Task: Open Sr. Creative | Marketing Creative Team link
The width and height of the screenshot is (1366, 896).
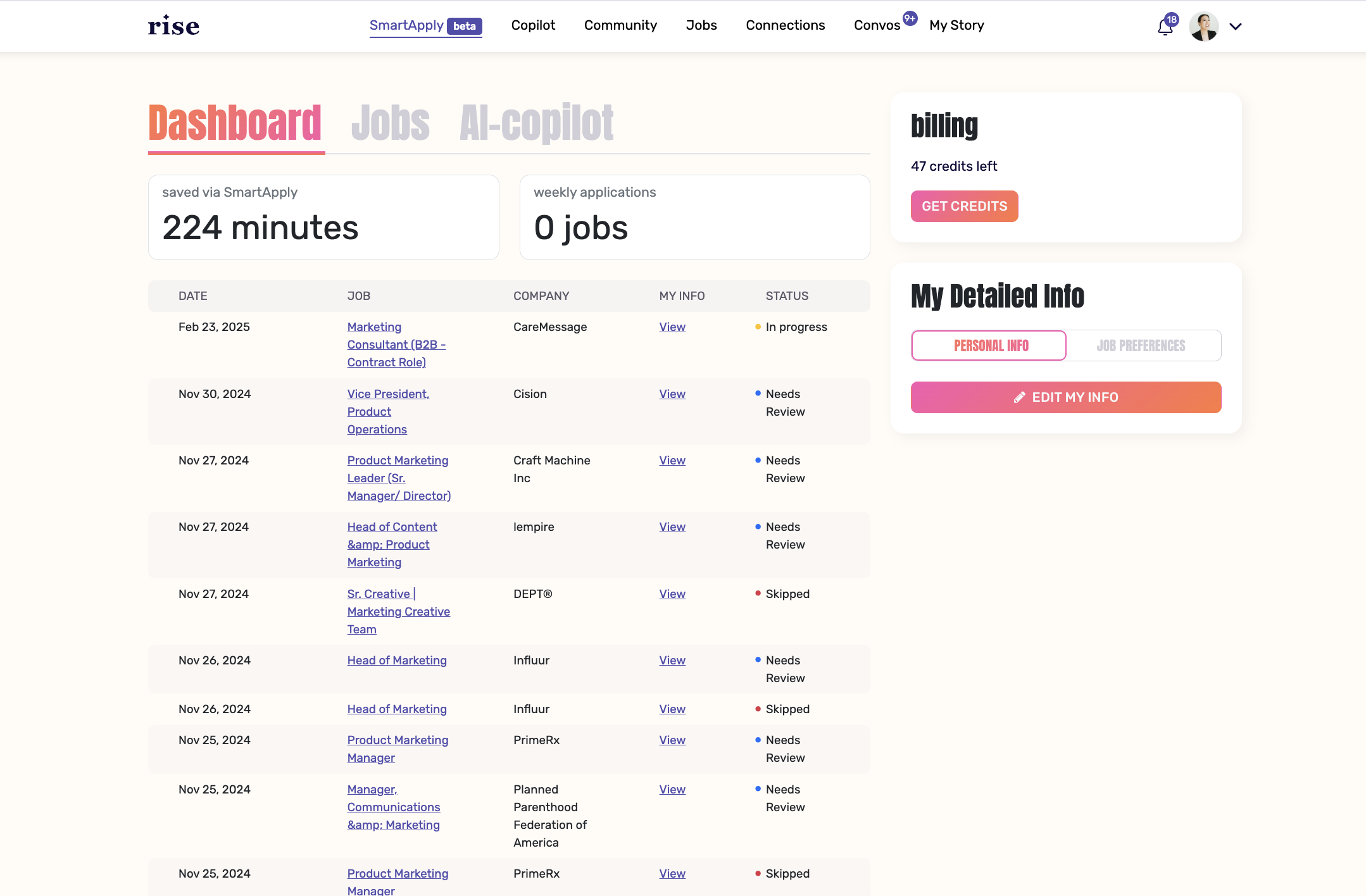Action: click(398, 612)
